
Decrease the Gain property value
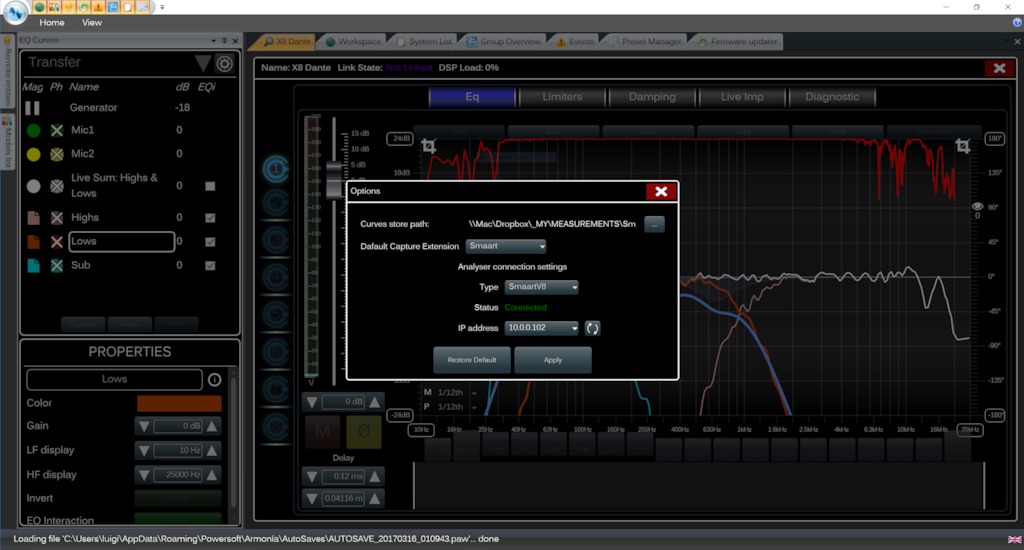144,427
